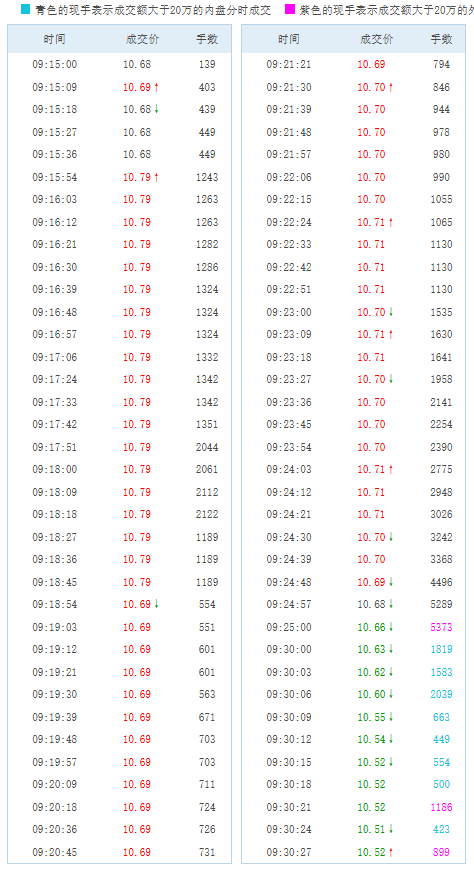Click the green down arrow in 09:25:00 row
Image resolution: width=474 pixels, height=869 pixels.
(391, 627)
